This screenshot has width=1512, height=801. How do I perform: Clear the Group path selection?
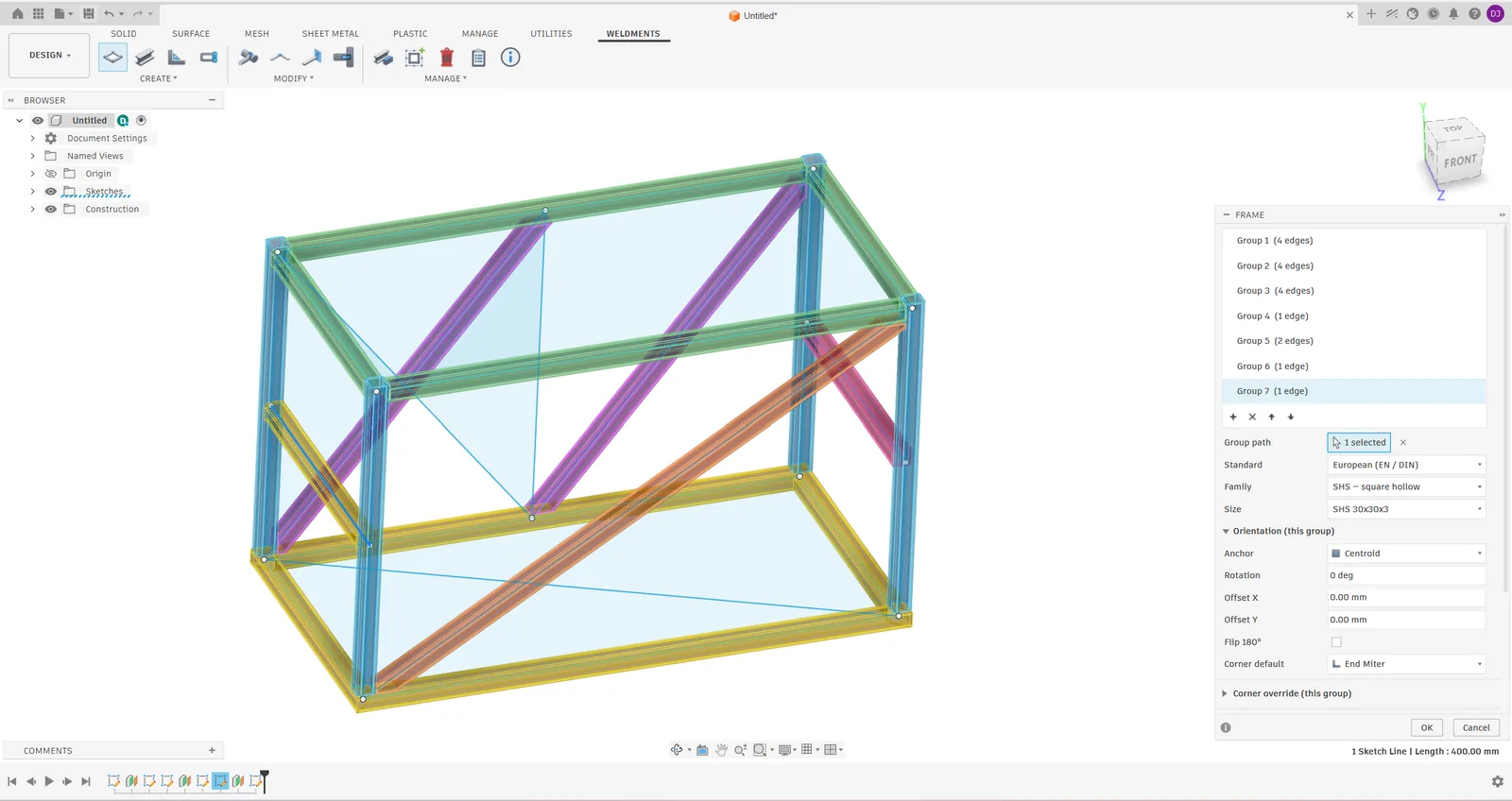click(1403, 442)
